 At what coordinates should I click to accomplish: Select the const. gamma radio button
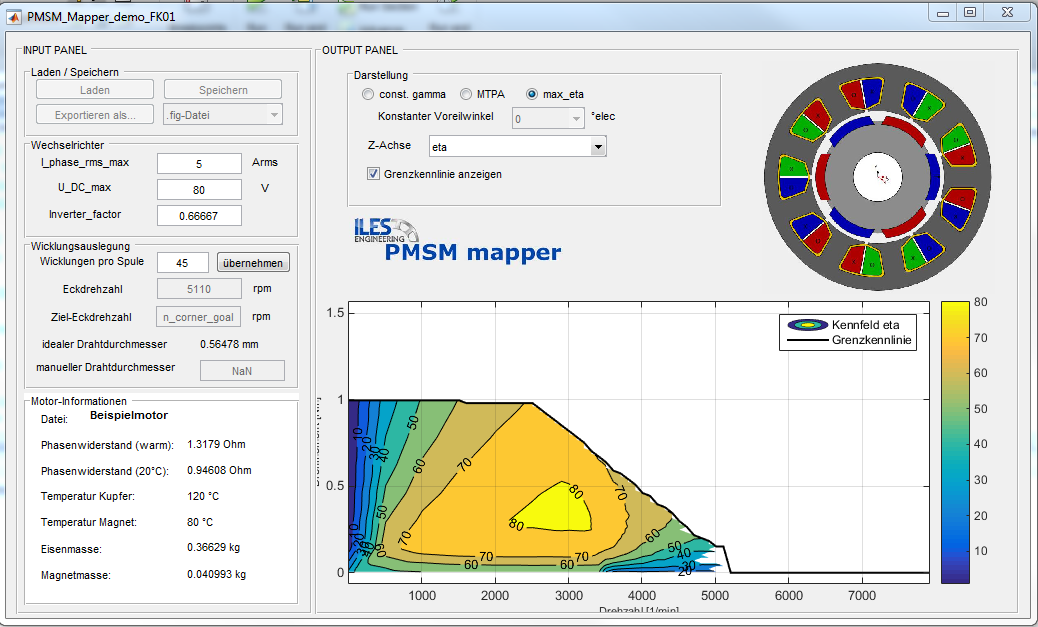(x=368, y=95)
